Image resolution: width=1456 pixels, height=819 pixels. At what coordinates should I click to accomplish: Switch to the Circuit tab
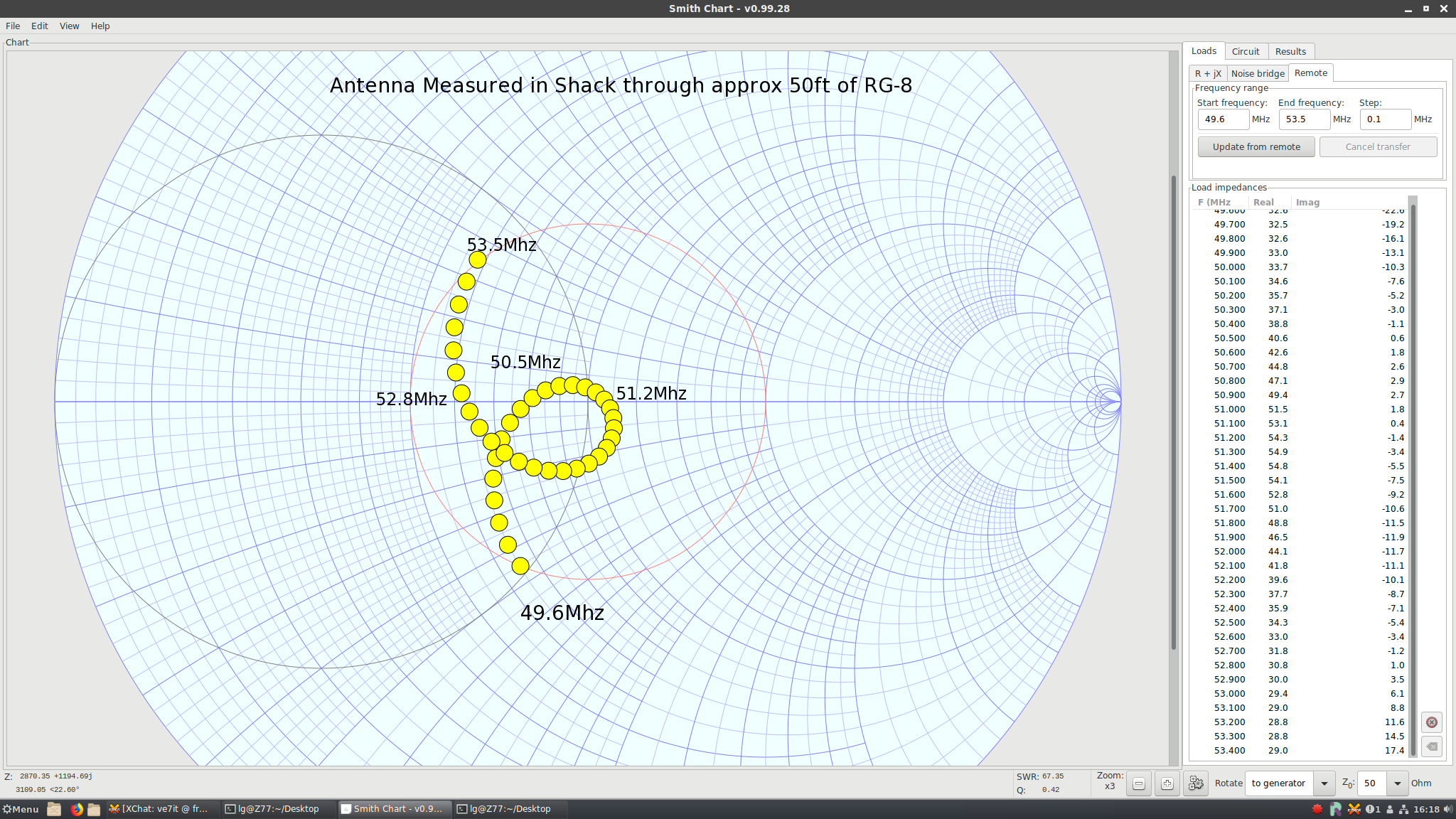point(1246,52)
